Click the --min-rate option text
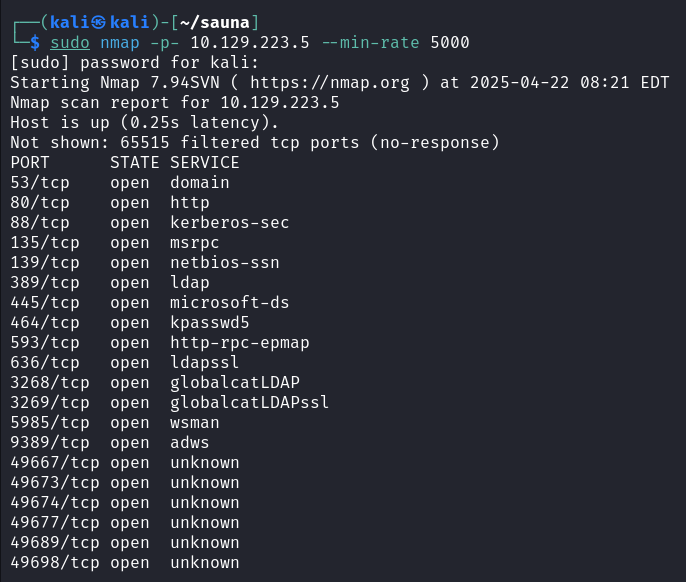This screenshot has height=582, width=686. (x=371, y=42)
